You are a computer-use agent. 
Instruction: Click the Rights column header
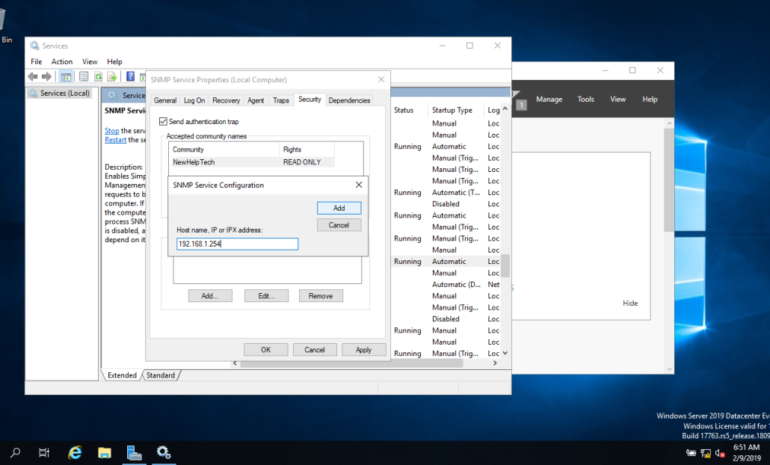(x=307, y=149)
